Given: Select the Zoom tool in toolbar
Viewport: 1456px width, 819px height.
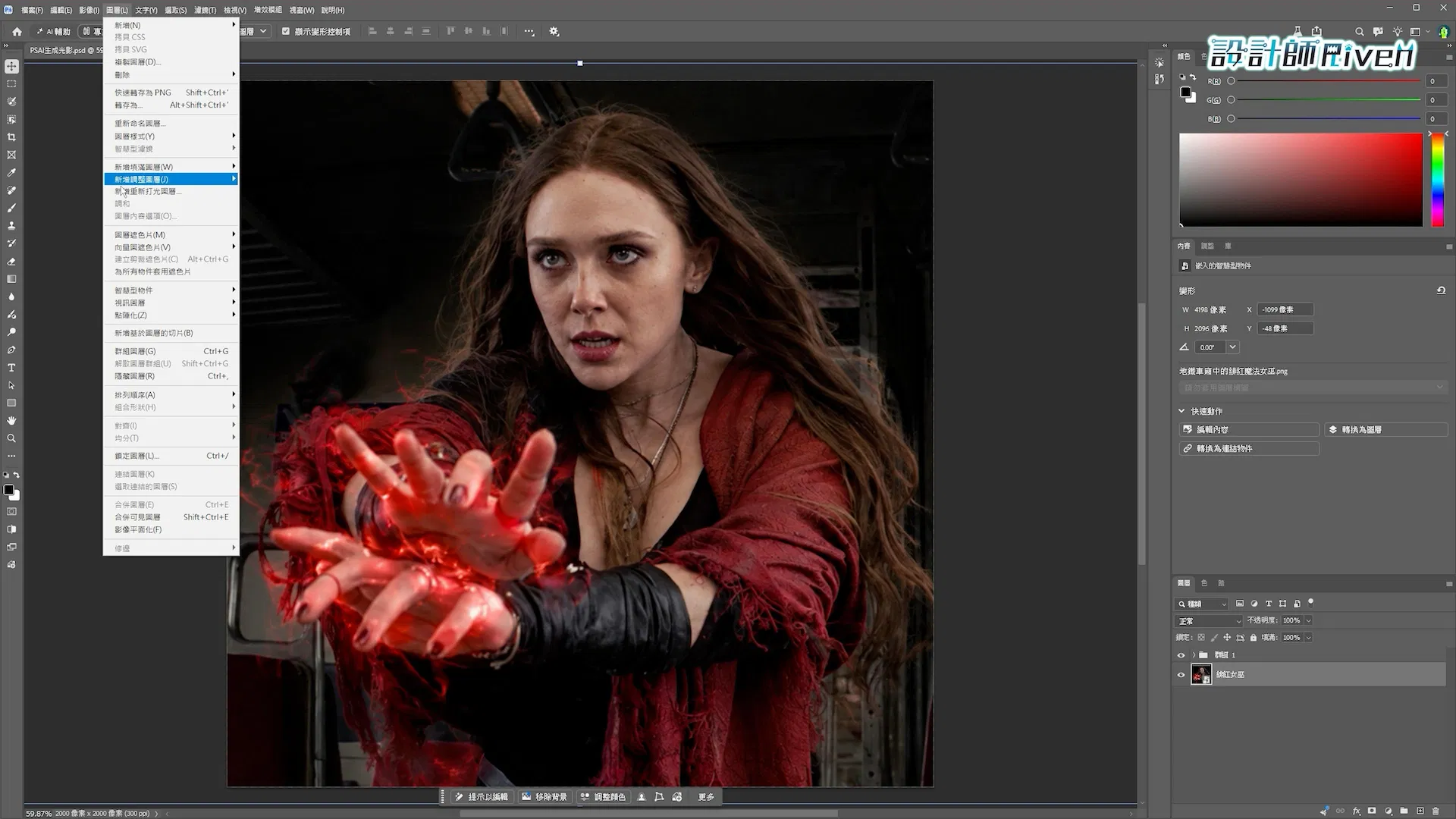Looking at the screenshot, I should point(11,438).
